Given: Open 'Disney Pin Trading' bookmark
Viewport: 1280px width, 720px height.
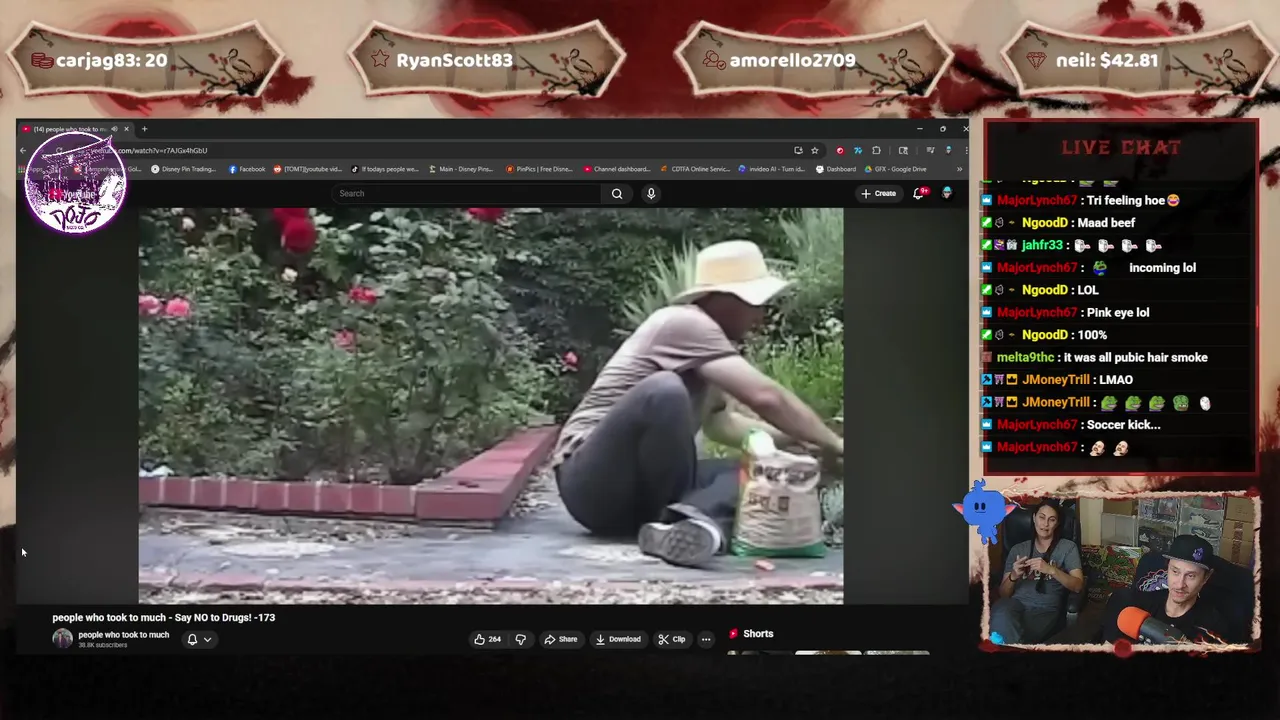Looking at the screenshot, I should click(x=183, y=169).
